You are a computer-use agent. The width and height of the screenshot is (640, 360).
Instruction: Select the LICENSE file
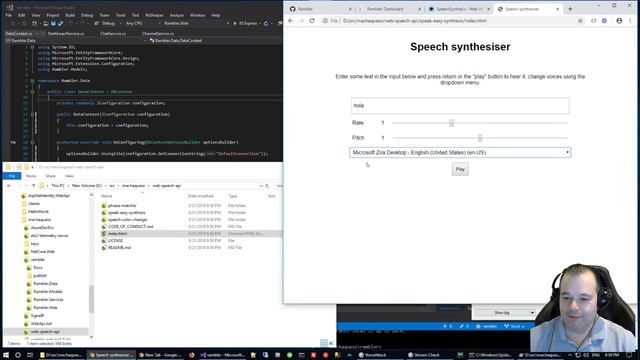tap(116, 241)
